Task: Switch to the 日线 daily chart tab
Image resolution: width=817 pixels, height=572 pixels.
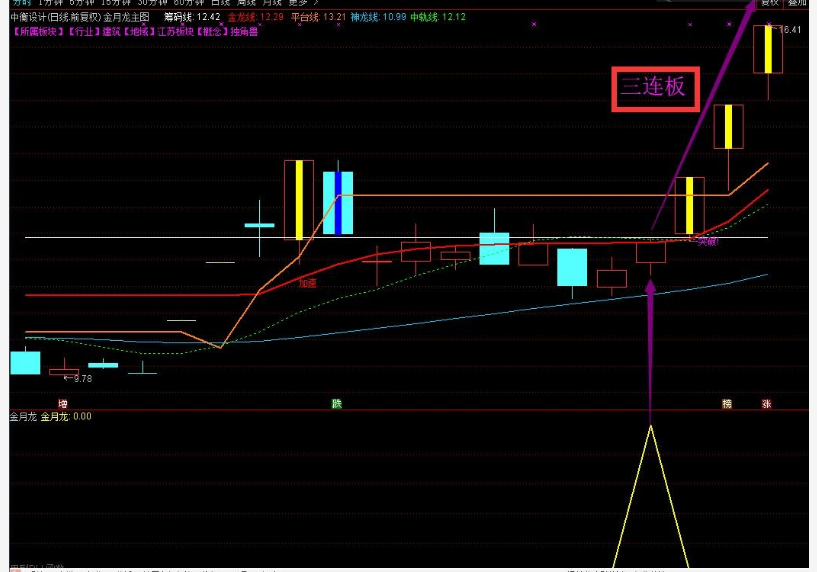Action: 220,3
